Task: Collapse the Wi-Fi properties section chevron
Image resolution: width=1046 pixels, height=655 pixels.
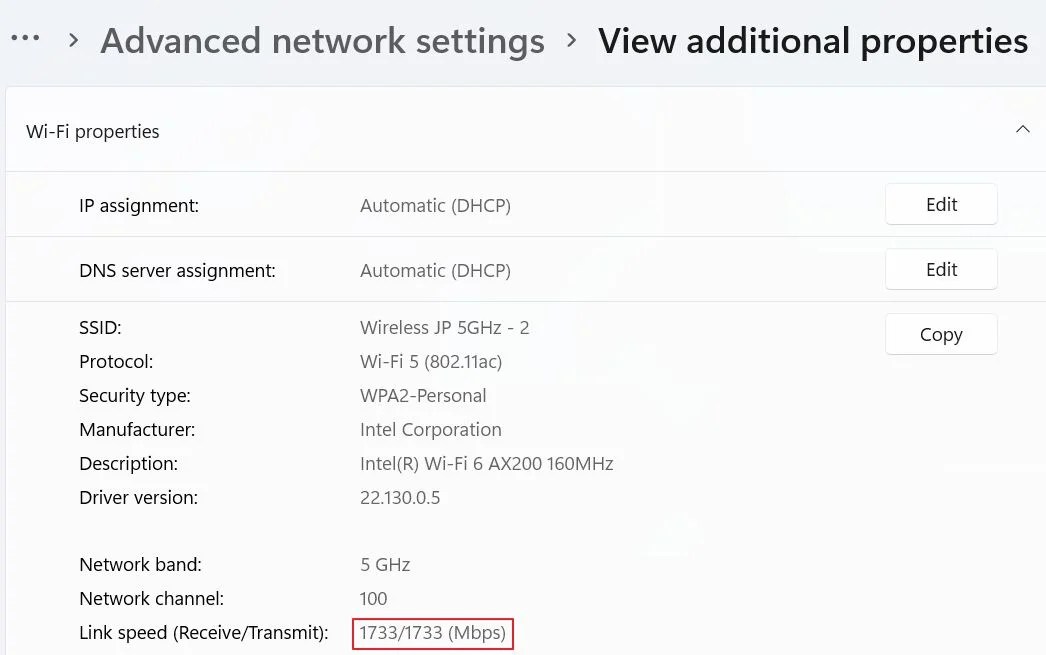Action: (x=1023, y=129)
